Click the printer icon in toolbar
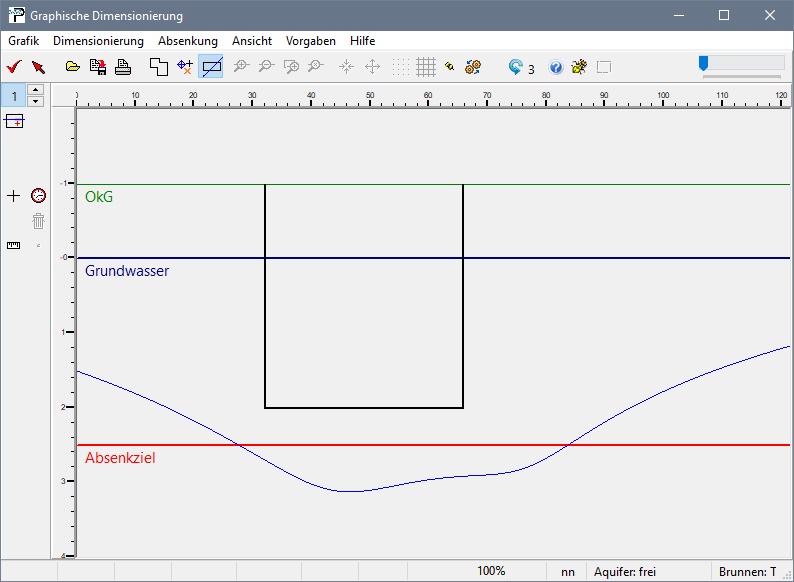The height and width of the screenshot is (582, 794). 123,67
